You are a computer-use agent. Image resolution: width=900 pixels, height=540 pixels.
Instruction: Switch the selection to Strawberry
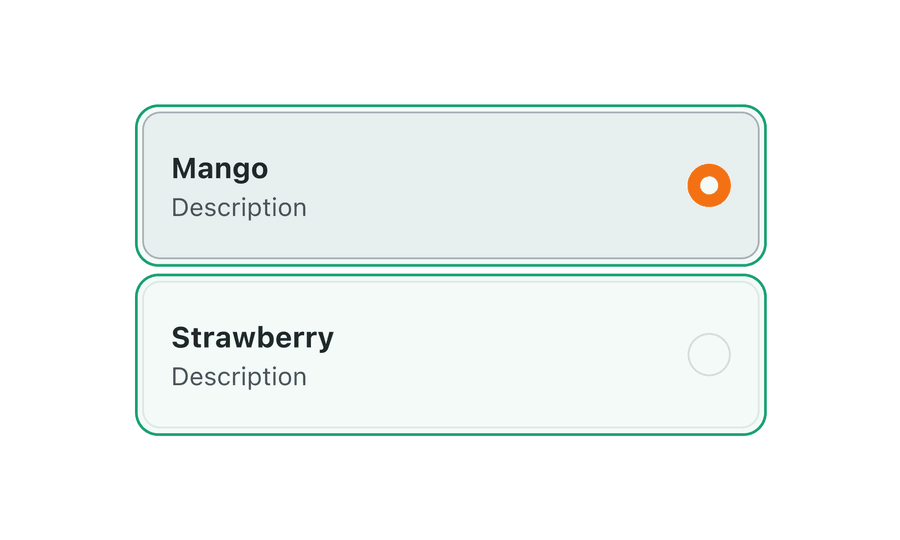click(x=709, y=355)
